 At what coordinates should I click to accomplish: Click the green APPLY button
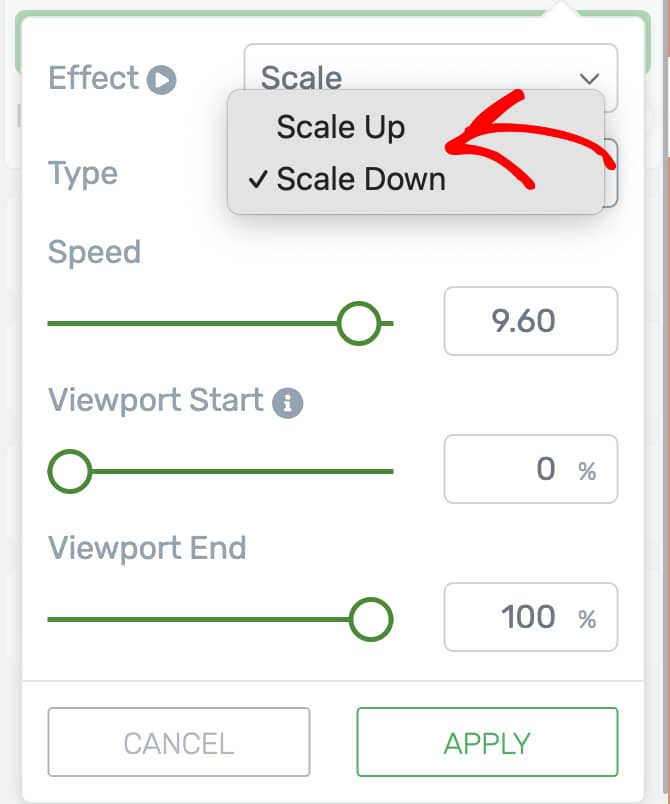(488, 742)
